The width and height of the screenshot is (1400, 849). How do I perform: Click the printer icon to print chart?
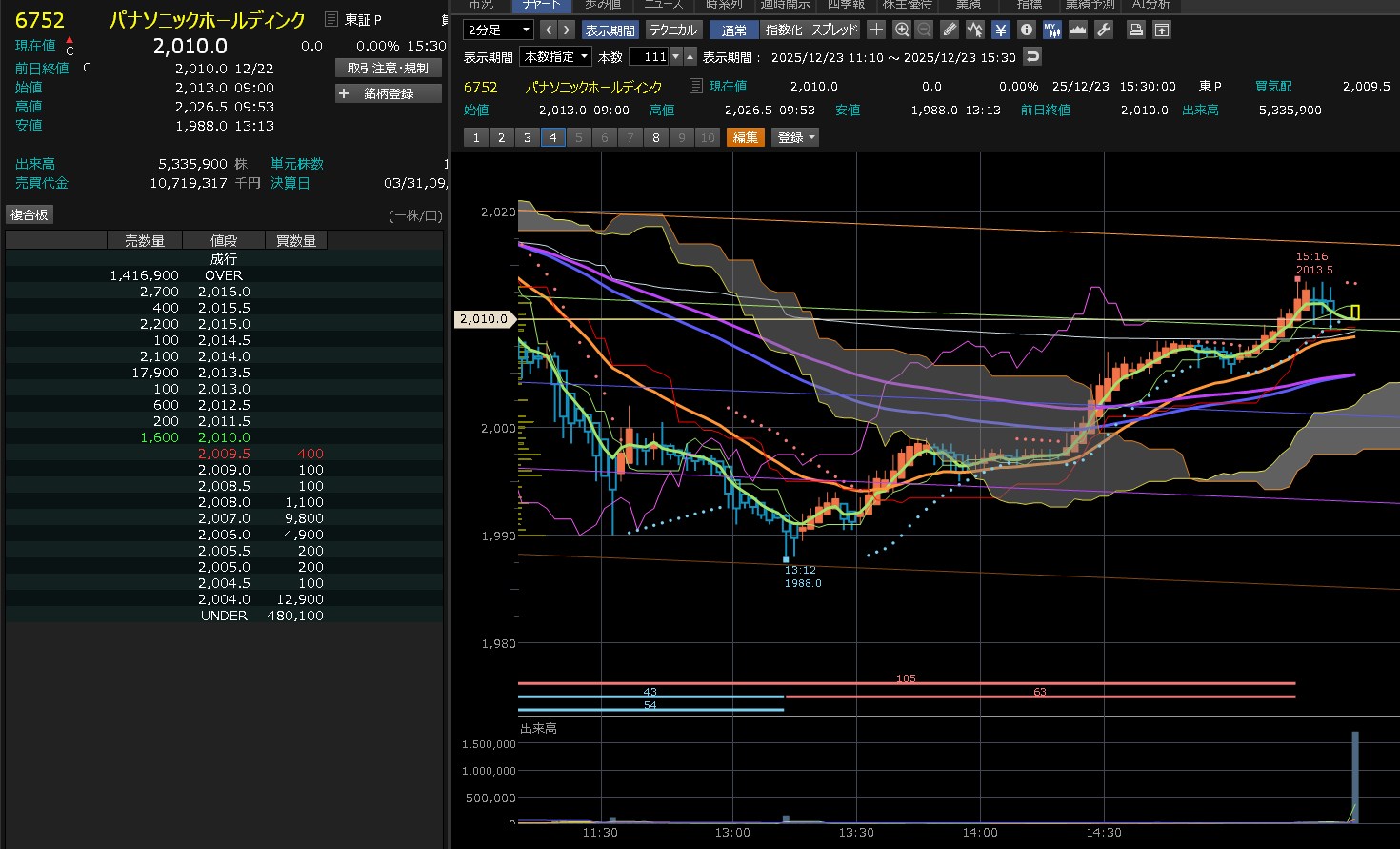tap(1135, 30)
